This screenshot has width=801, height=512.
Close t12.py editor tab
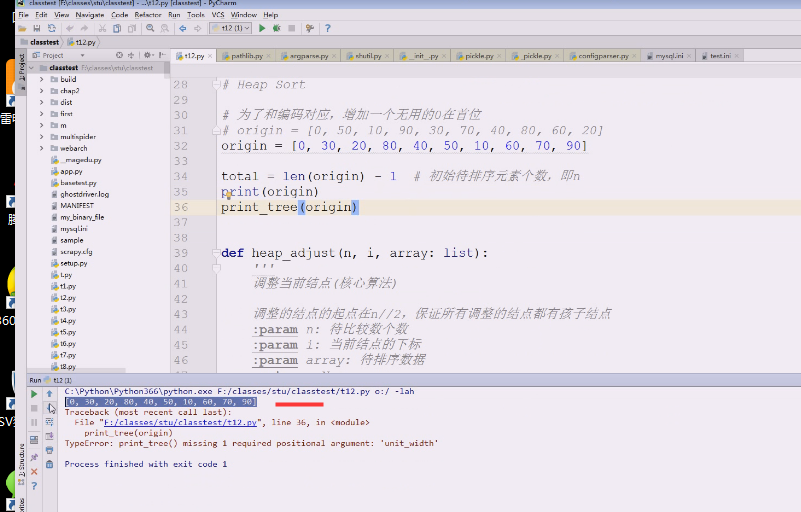(x=210, y=56)
